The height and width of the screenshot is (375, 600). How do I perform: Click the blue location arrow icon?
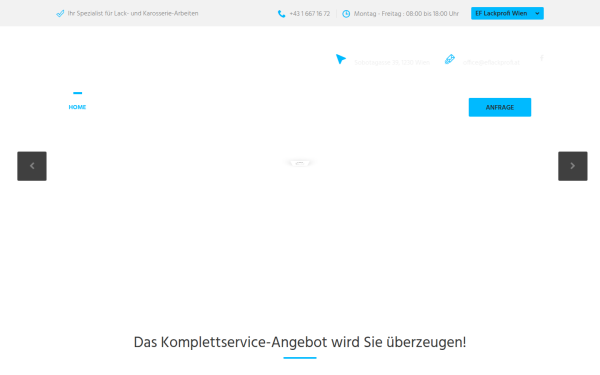[x=341, y=59]
